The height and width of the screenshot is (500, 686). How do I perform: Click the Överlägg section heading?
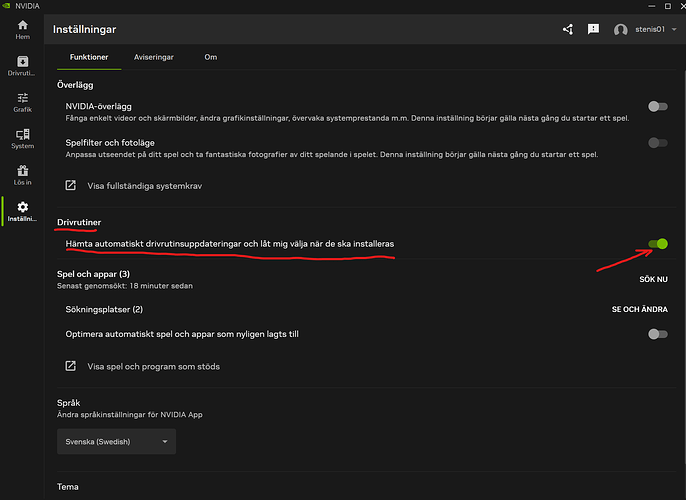[x=75, y=85]
